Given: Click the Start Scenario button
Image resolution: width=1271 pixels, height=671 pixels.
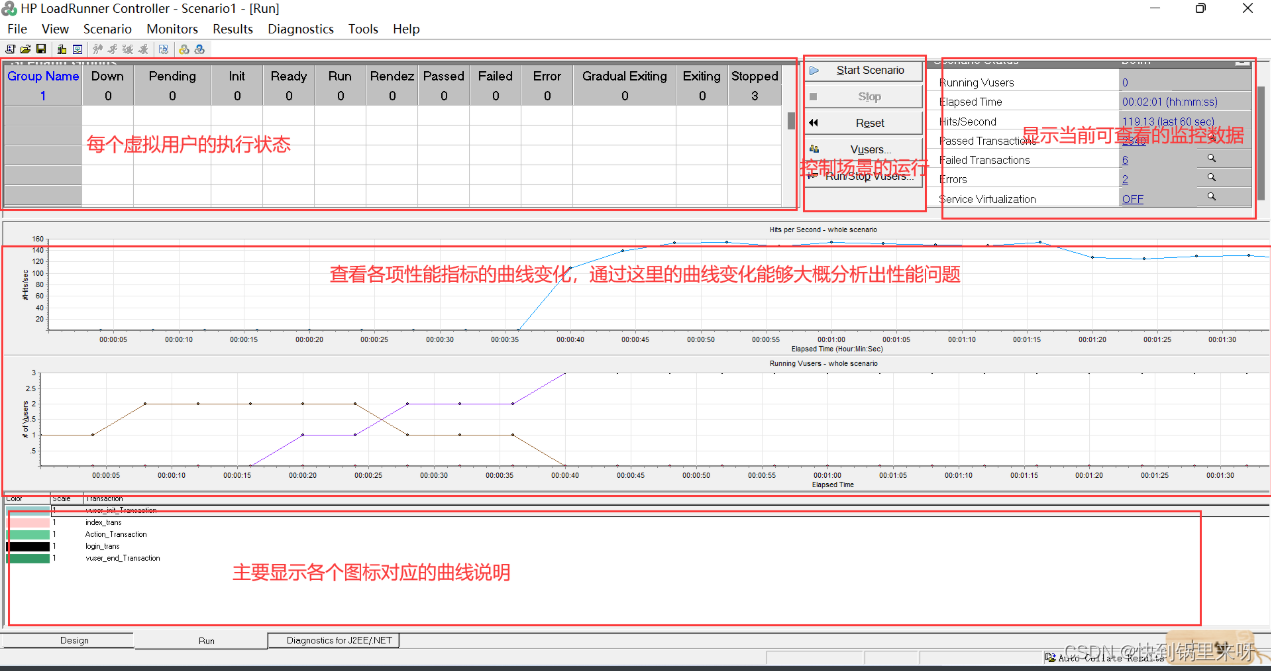Looking at the screenshot, I should coord(864,70).
